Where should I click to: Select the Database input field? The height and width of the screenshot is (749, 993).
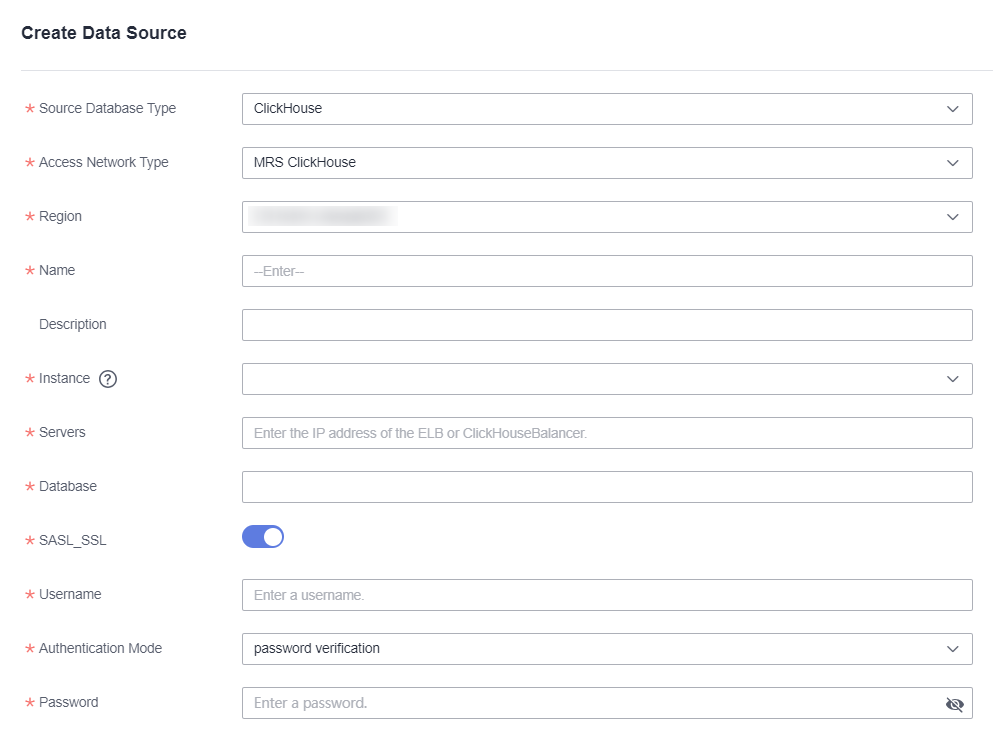point(606,487)
